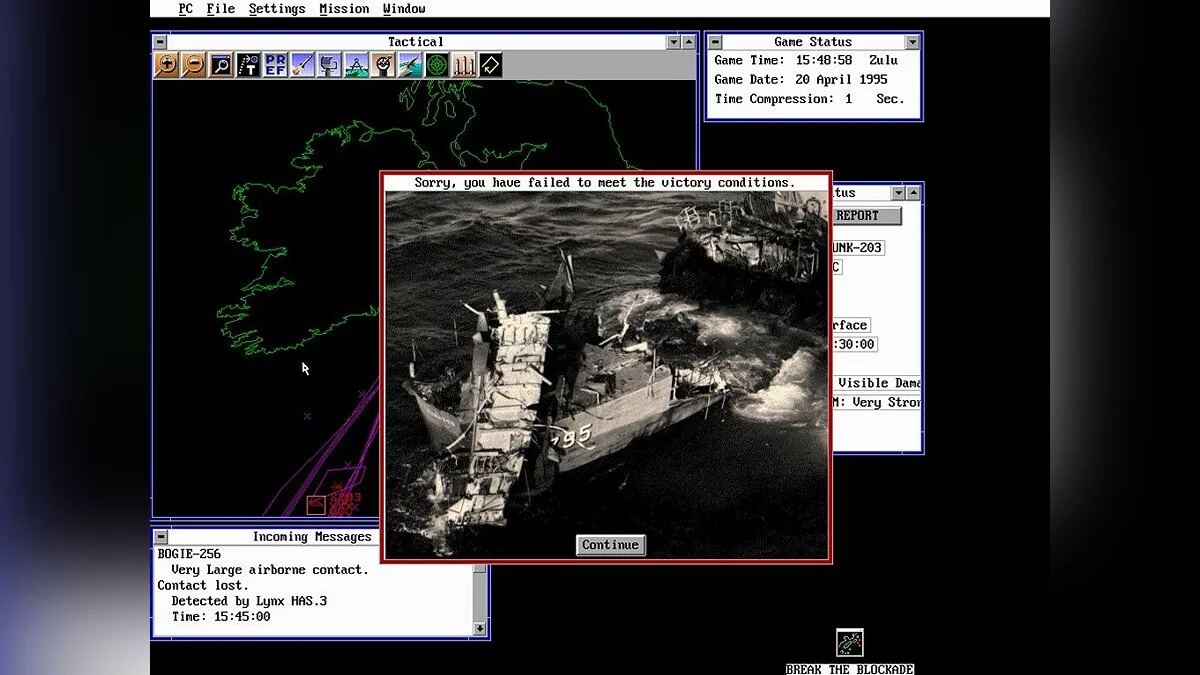
Task: Select the zoom-out magnifier tool
Action: [x=194, y=64]
